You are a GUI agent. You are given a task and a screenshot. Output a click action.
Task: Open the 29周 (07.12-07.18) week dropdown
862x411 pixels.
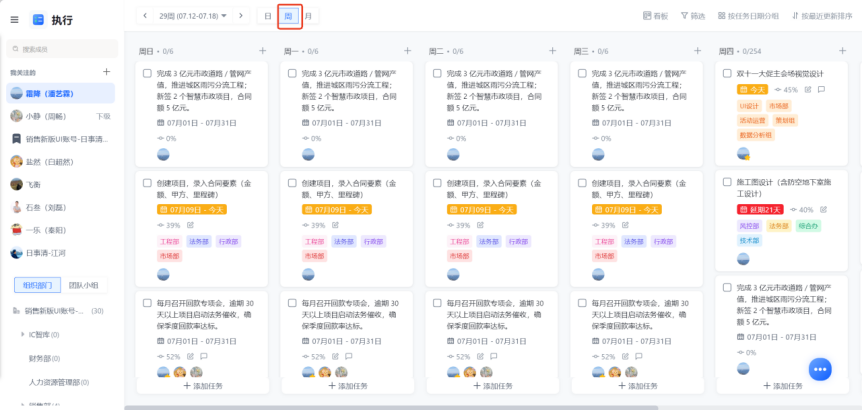[x=193, y=16]
